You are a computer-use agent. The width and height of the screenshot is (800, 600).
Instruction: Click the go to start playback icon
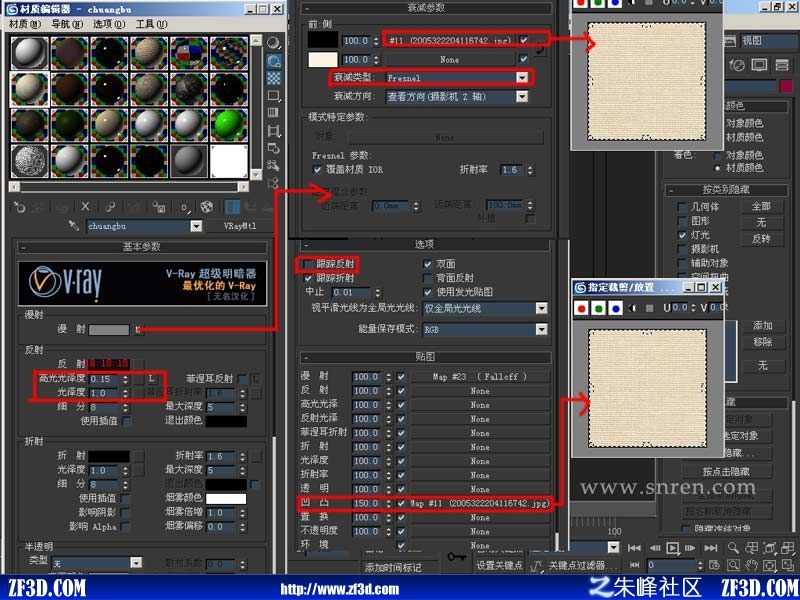634,548
